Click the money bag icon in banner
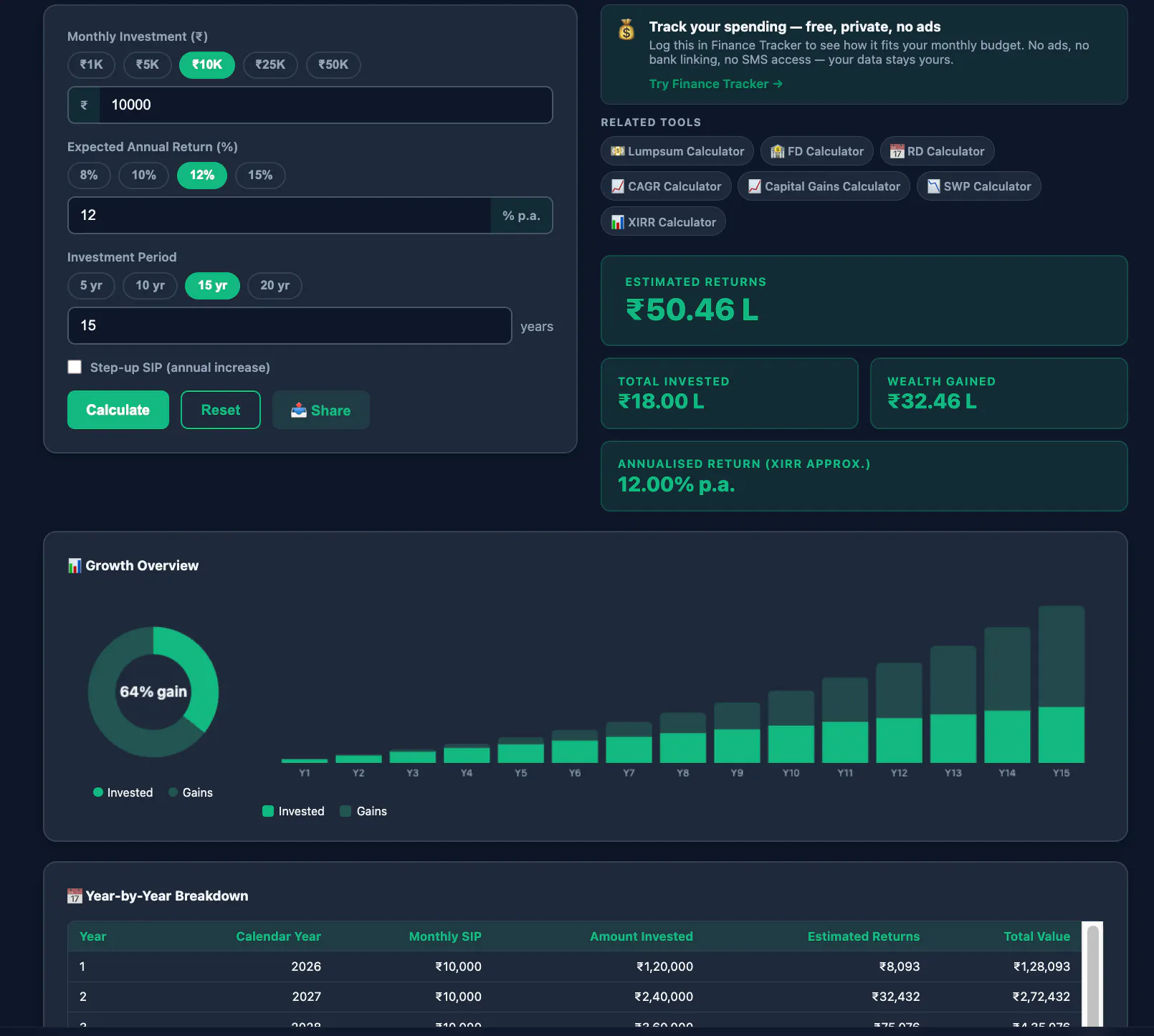This screenshot has width=1154, height=1036. point(626,29)
